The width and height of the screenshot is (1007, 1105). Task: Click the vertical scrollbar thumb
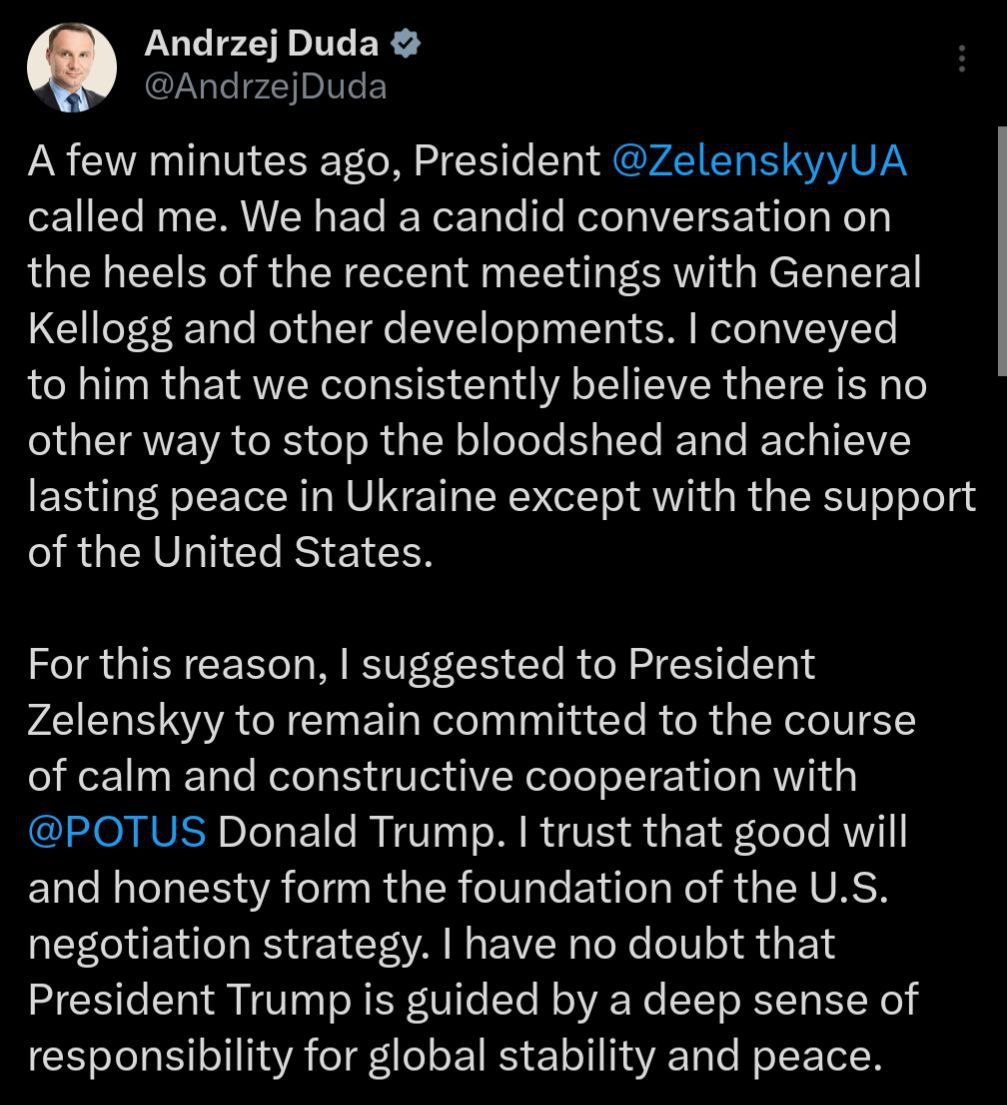tap(1001, 245)
